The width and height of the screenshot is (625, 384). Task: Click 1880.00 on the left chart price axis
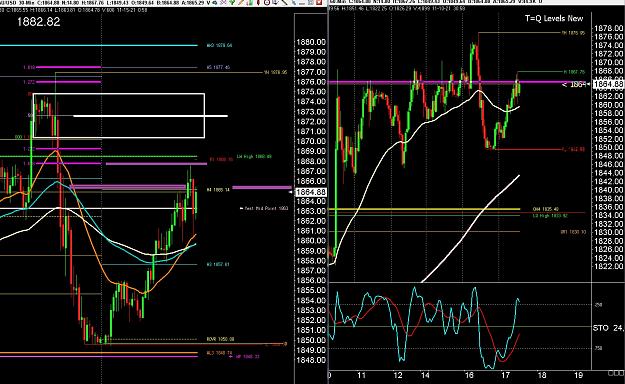[x=311, y=42]
